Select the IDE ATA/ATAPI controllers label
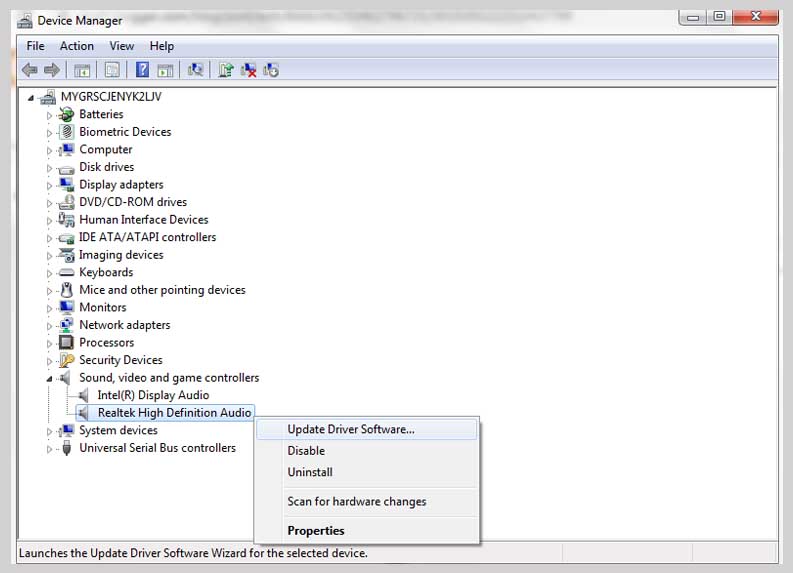This screenshot has height=573, width=793. (x=147, y=237)
